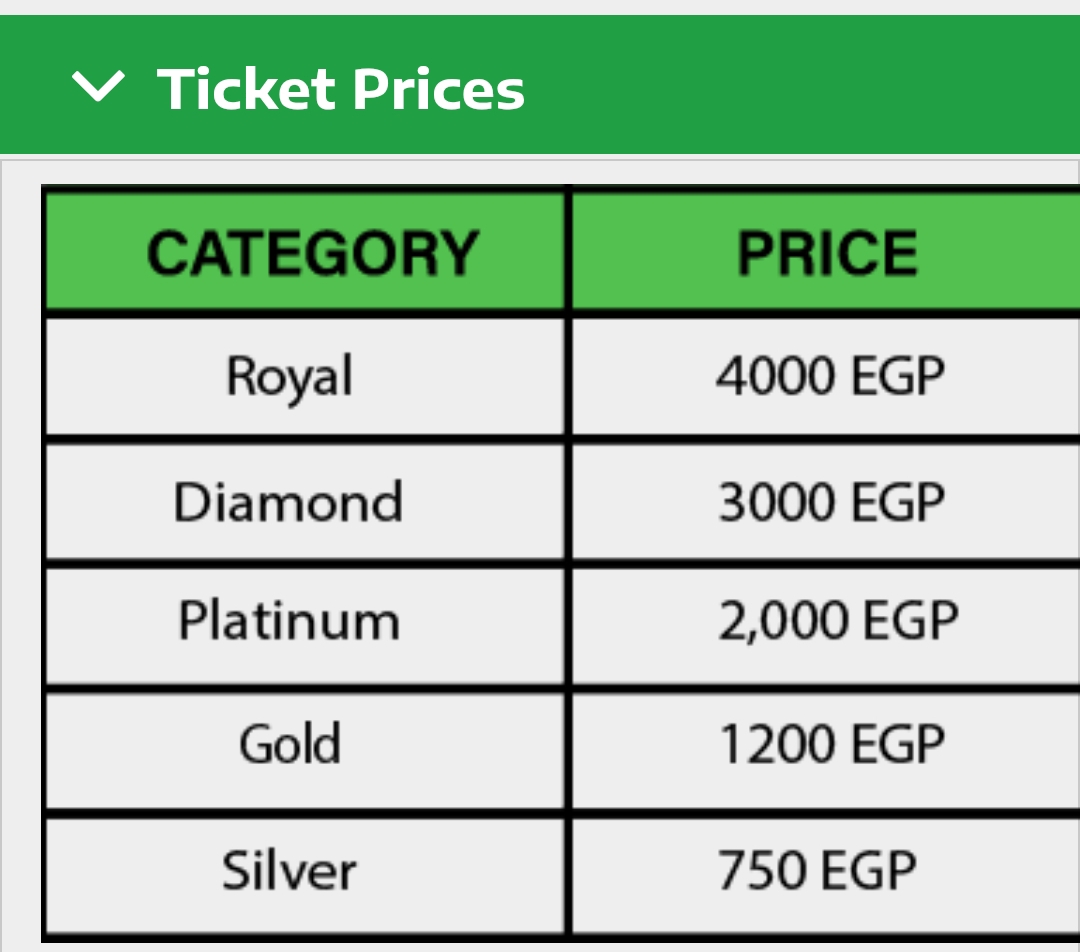Click the EGP label beside 1200
The image size is (1080, 952).
pyautogui.click(x=898, y=745)
